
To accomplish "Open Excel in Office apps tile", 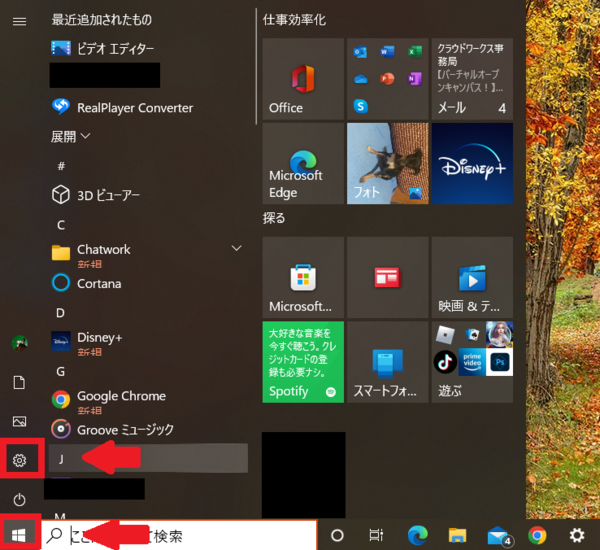I will [x=414, y=51].
